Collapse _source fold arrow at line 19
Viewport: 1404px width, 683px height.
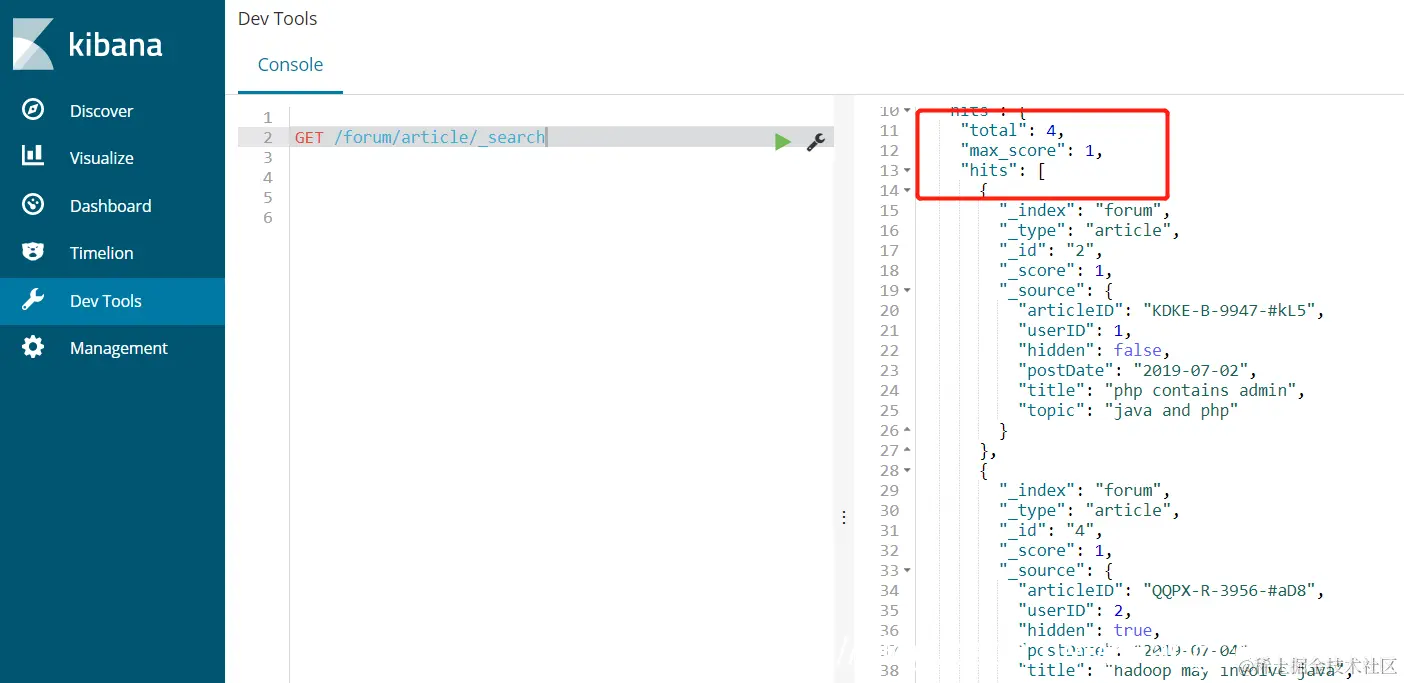pyautogui.click(x=907, y=290)
